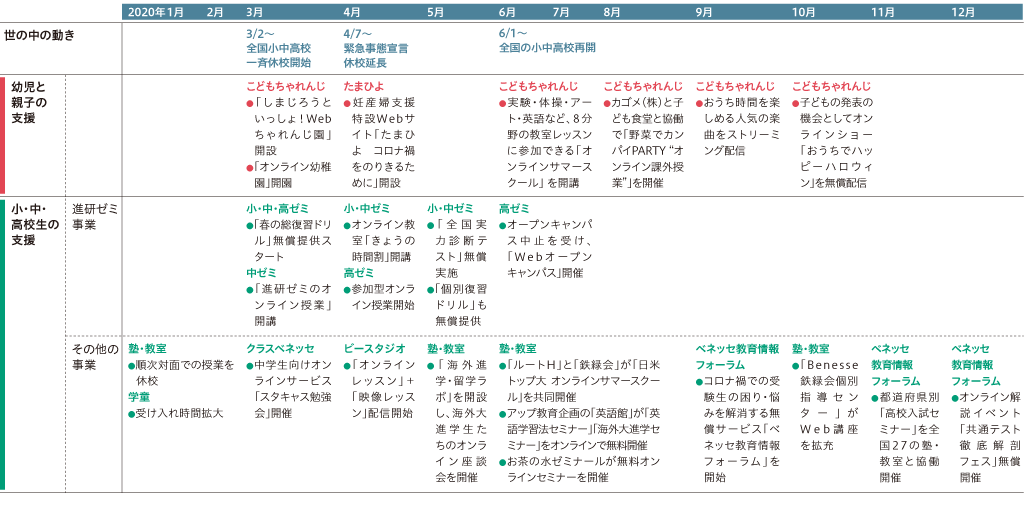Select the クラスベネッセ heading

click(279, 348)
